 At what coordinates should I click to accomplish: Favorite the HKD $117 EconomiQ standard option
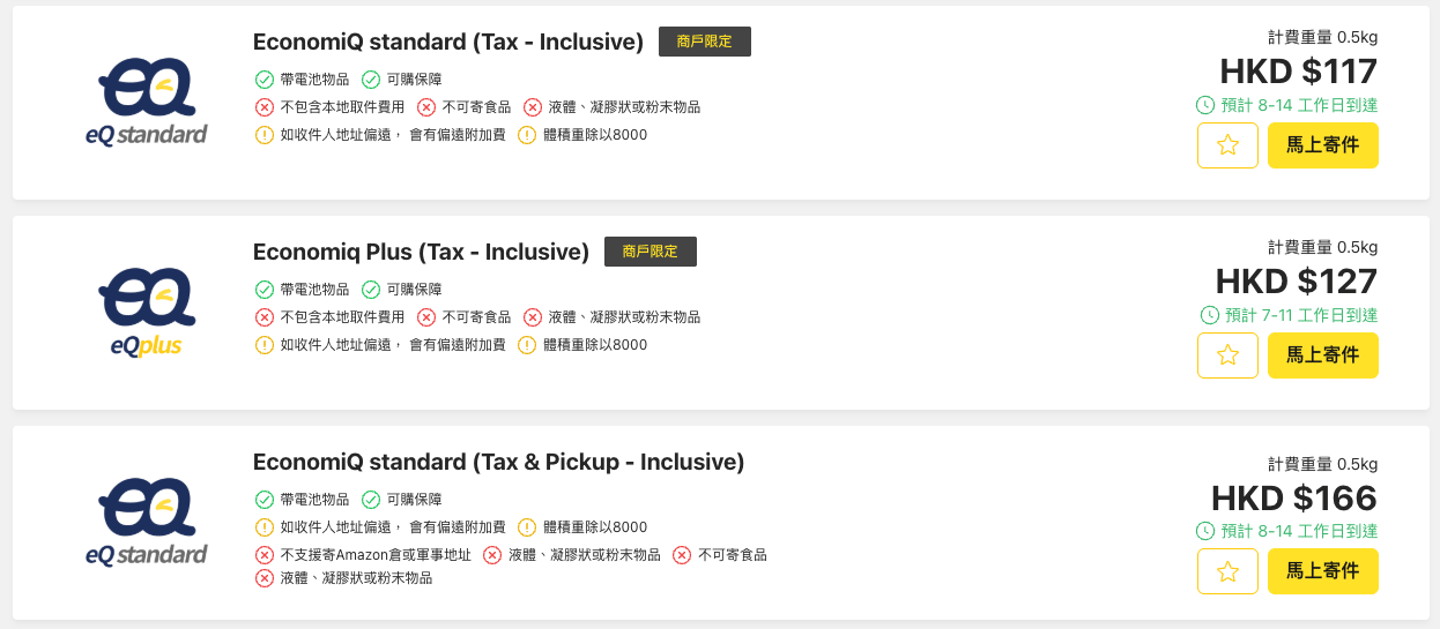1227,145
